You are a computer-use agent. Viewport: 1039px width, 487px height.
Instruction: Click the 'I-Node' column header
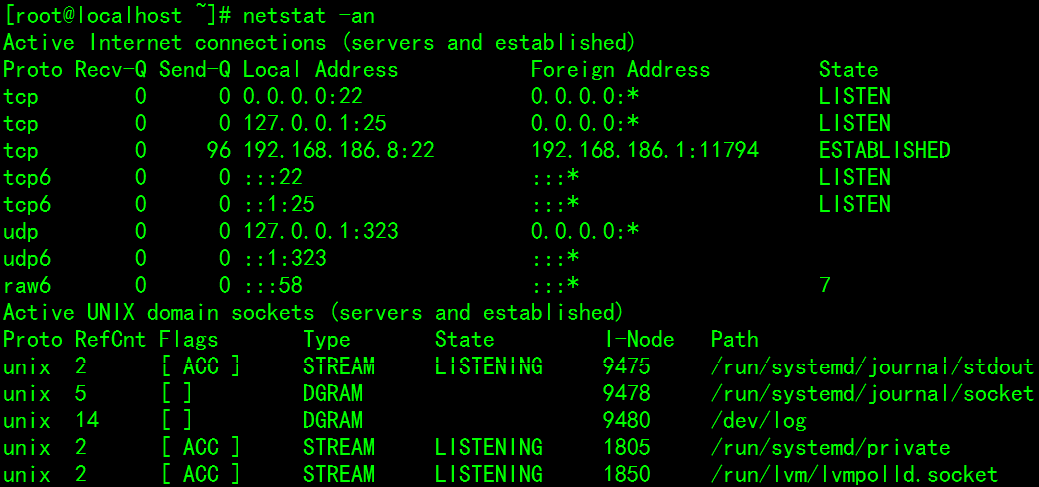click(x=639, y=340)
